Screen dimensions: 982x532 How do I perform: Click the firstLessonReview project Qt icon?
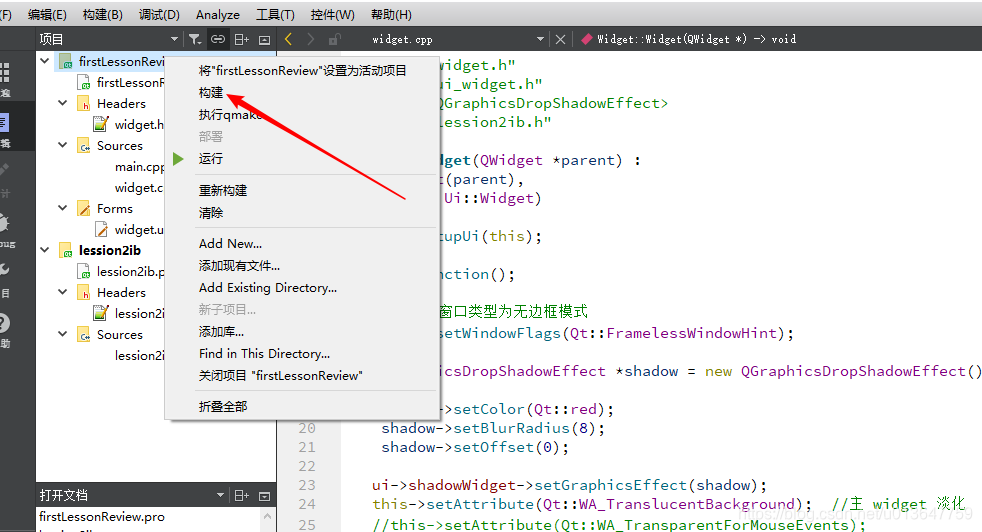(x=66, y=61)
